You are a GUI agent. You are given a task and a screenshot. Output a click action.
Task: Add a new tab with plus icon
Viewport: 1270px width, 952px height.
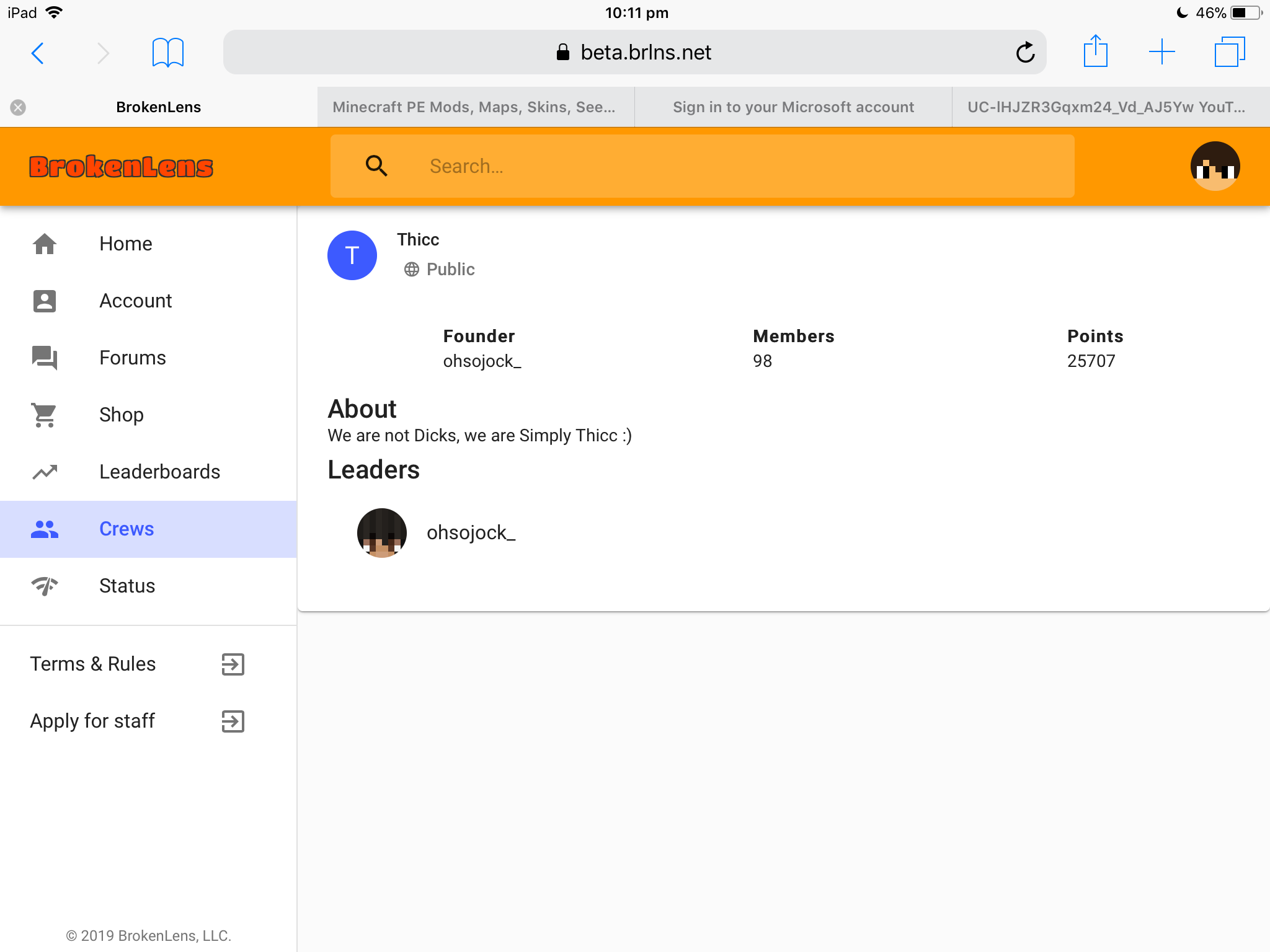(1162, 52)
